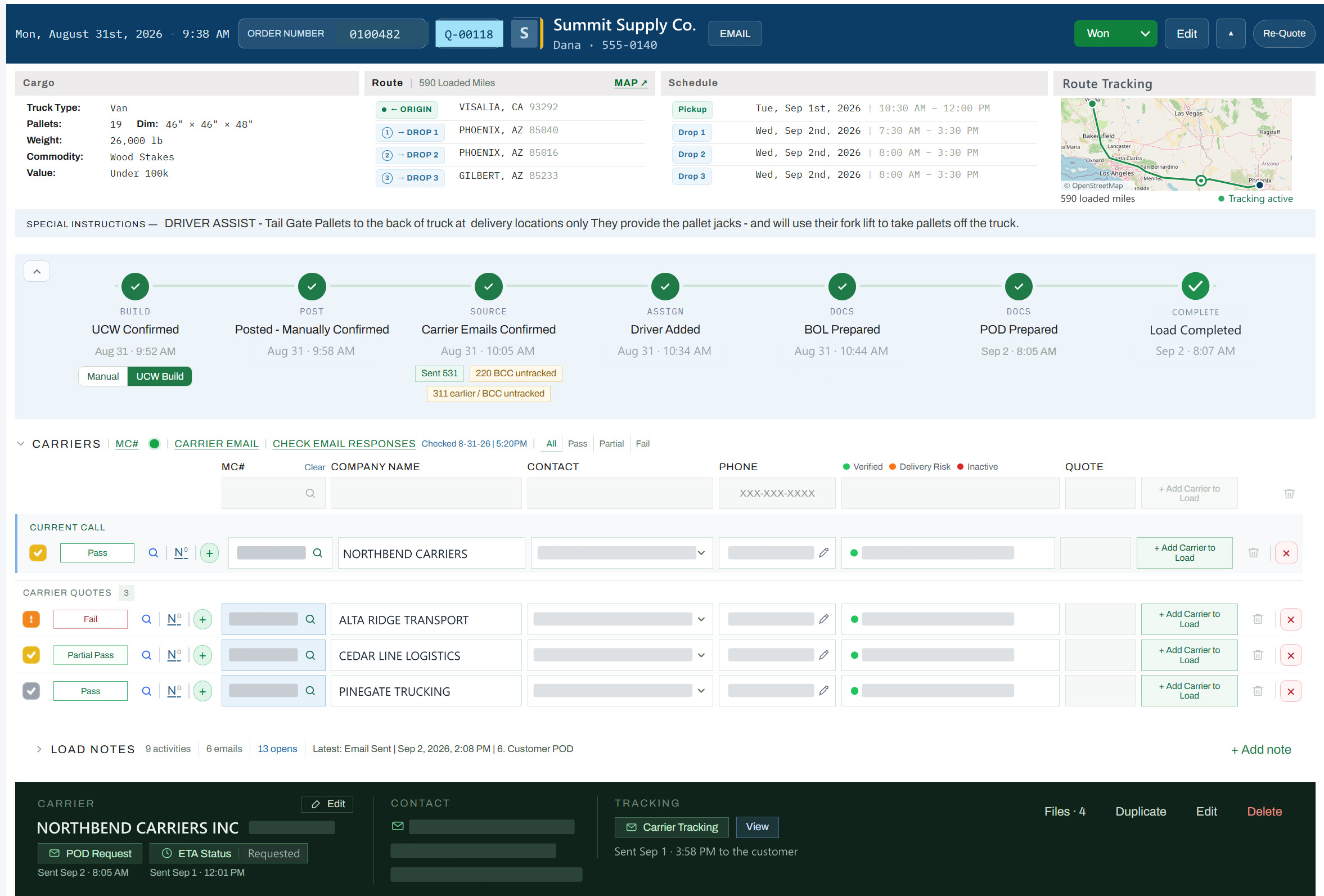Click the Clear link next to MC#
This screenshot has height=896, width=1324.
click(x=314, y=467)
